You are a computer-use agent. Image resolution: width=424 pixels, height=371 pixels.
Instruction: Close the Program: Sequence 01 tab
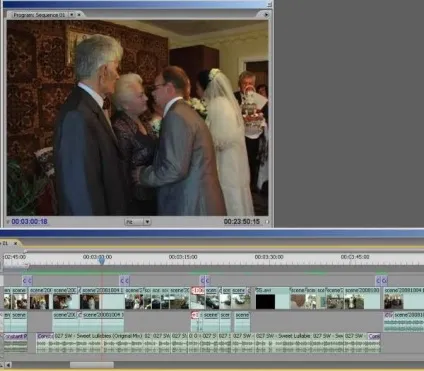click(x=79, y=15)
